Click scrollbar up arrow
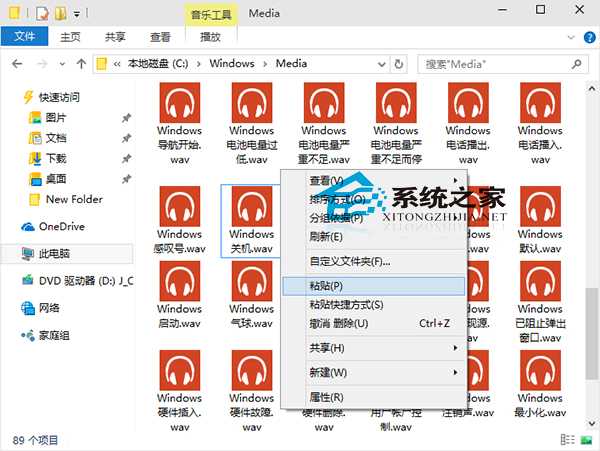 pyautogui.click(x=592, y=89)
